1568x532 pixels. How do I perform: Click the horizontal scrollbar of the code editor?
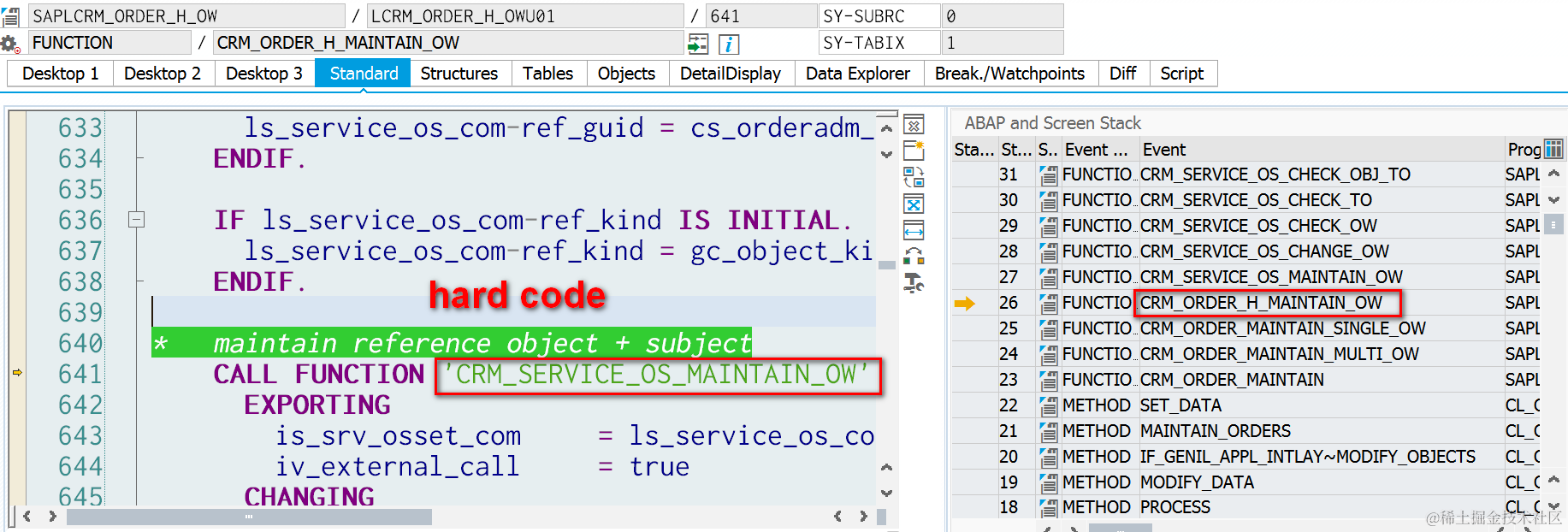249,517
